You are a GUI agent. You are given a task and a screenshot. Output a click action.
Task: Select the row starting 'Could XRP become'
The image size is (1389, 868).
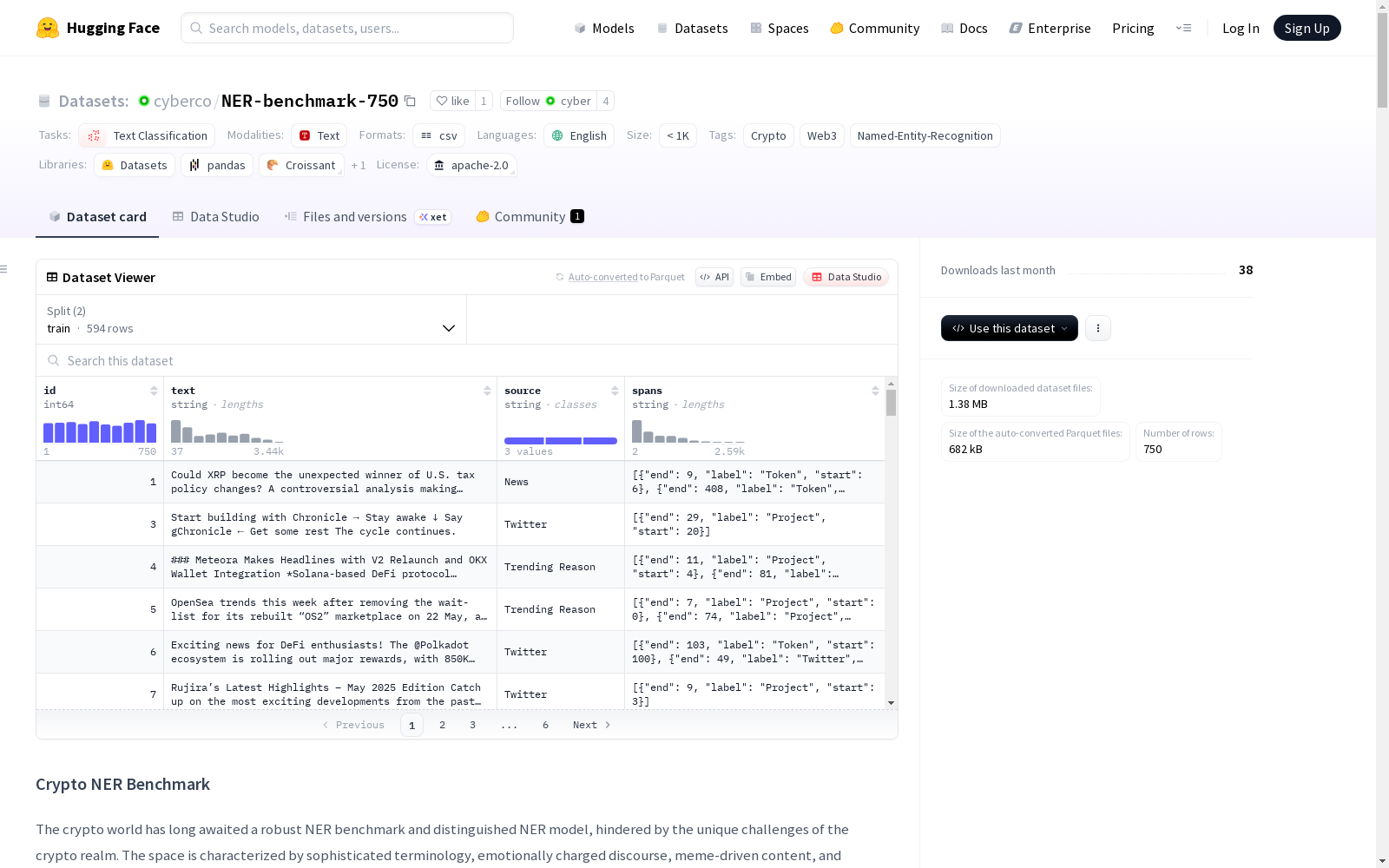460,482
